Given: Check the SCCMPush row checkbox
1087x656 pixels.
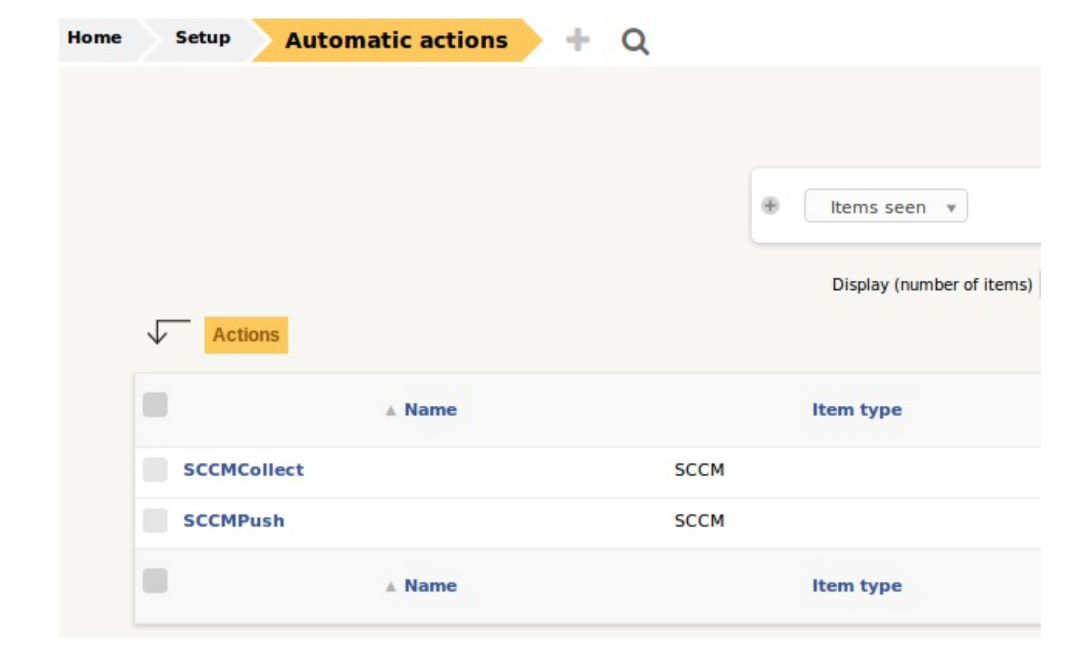Looking at the screenshot, I should tap(155, 521).
